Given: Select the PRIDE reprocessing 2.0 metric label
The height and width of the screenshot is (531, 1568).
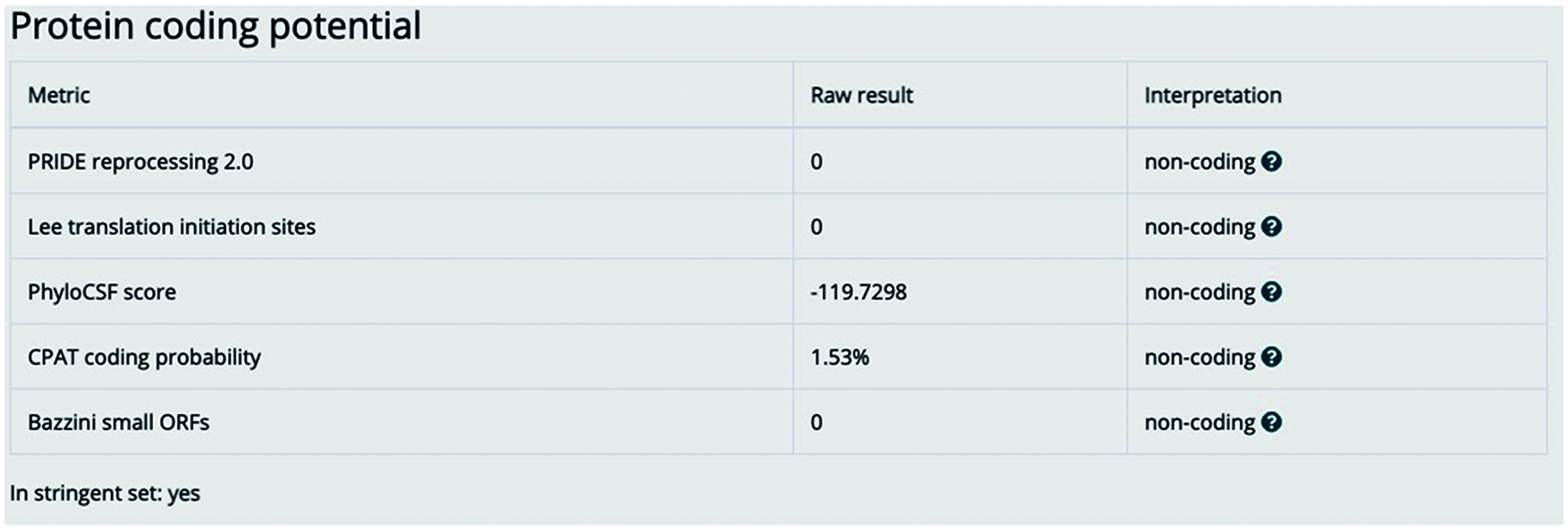Looking at the screenshot, I should click(x=140, y=162).
